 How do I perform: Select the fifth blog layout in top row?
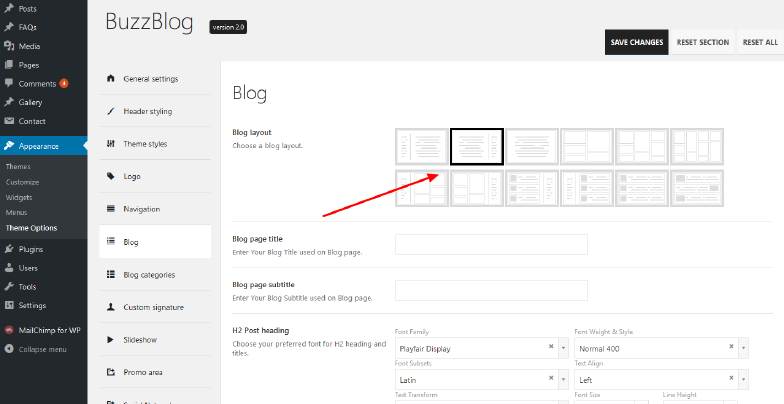[x=642, y=146]
